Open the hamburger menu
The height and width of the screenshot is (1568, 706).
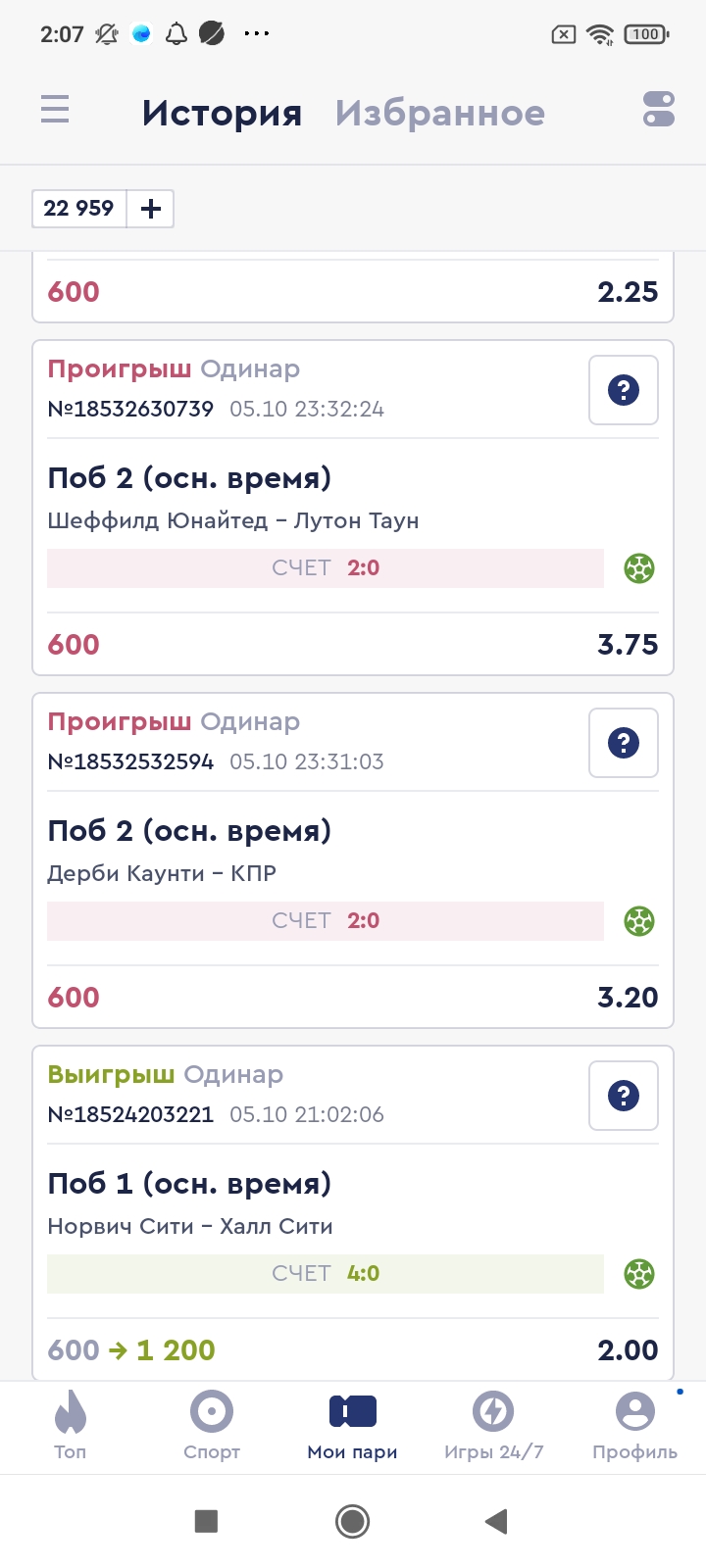55,109
